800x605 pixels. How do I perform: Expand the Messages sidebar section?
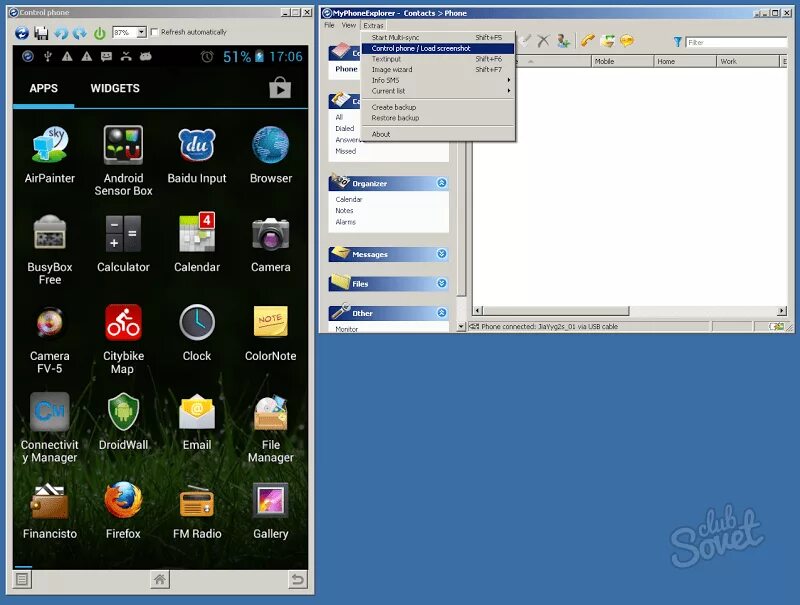(x=442, y=254)
